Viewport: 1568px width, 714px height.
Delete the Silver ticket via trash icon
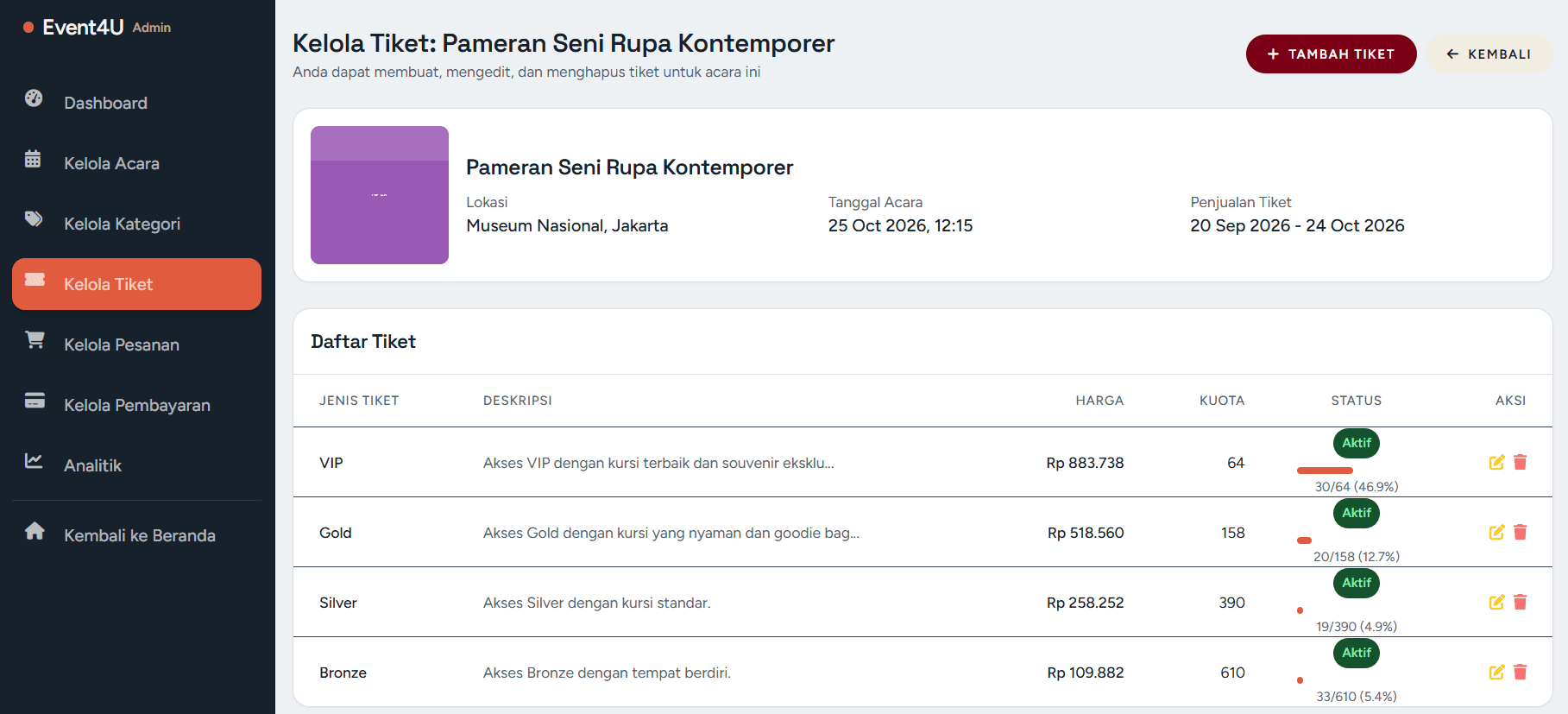[x=1521, y=602]
